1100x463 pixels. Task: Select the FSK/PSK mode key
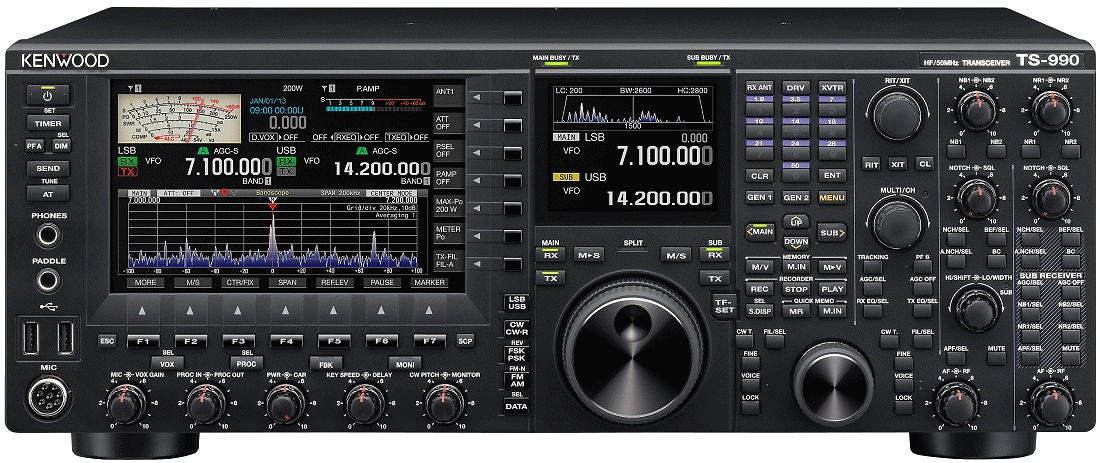[x=516, y=353]
